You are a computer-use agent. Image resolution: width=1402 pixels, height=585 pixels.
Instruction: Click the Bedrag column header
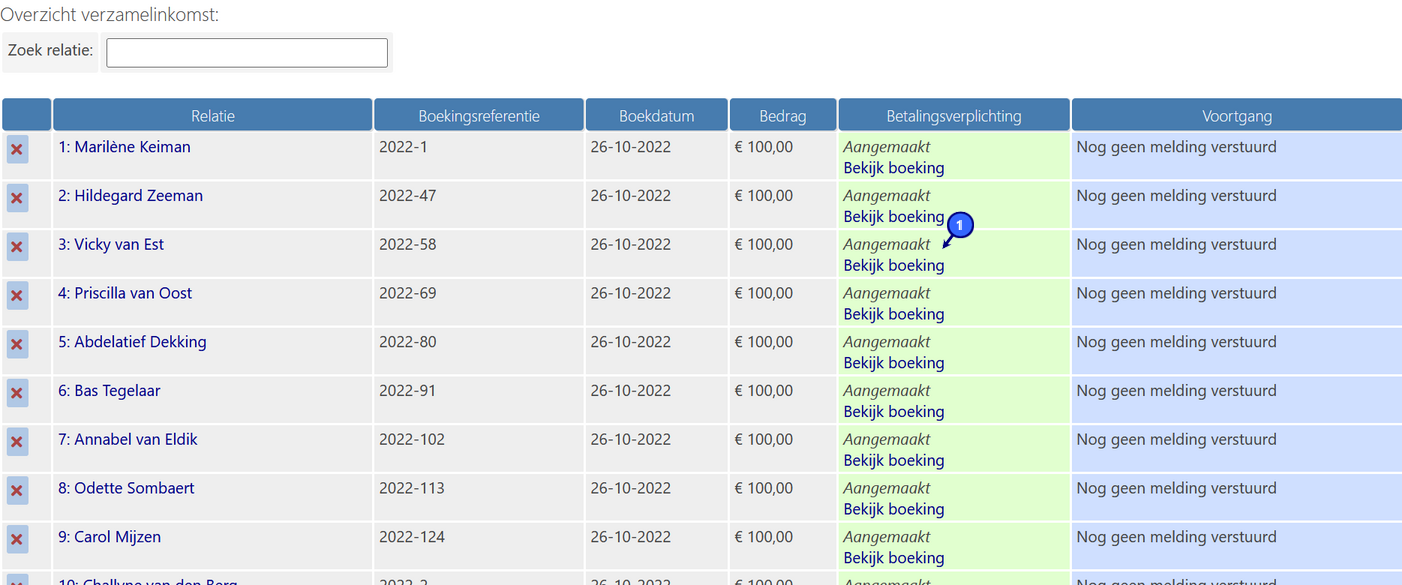(782, 116)
